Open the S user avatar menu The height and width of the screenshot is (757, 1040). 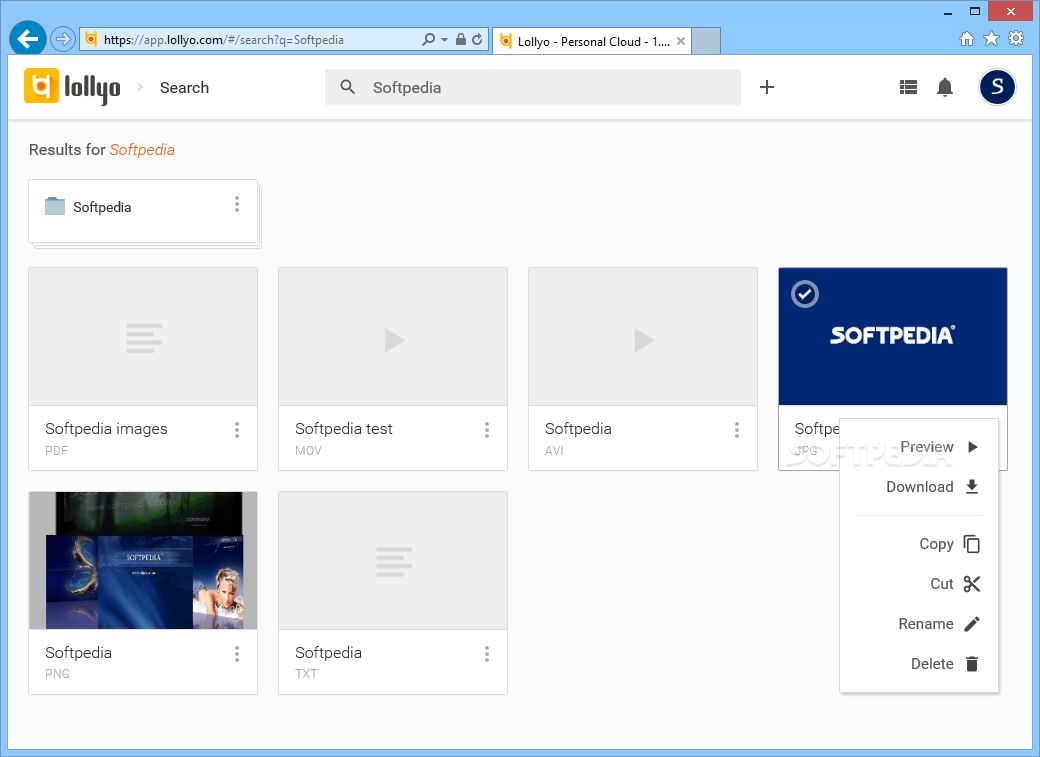997,87
